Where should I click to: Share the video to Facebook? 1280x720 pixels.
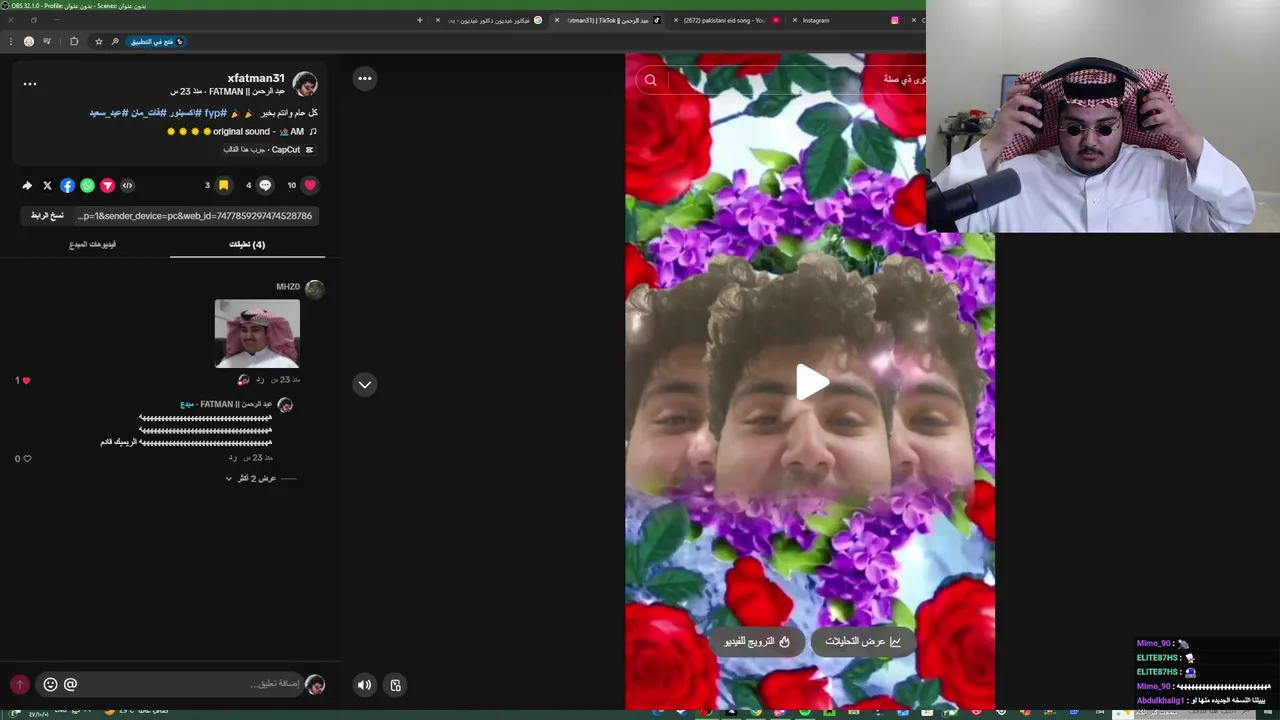67,185
